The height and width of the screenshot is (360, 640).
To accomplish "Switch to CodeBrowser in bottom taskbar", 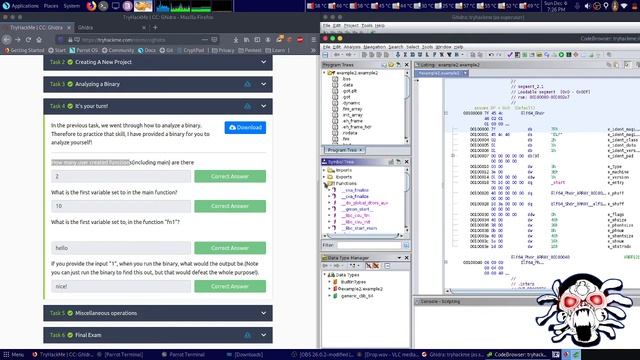I will [516, 355].
